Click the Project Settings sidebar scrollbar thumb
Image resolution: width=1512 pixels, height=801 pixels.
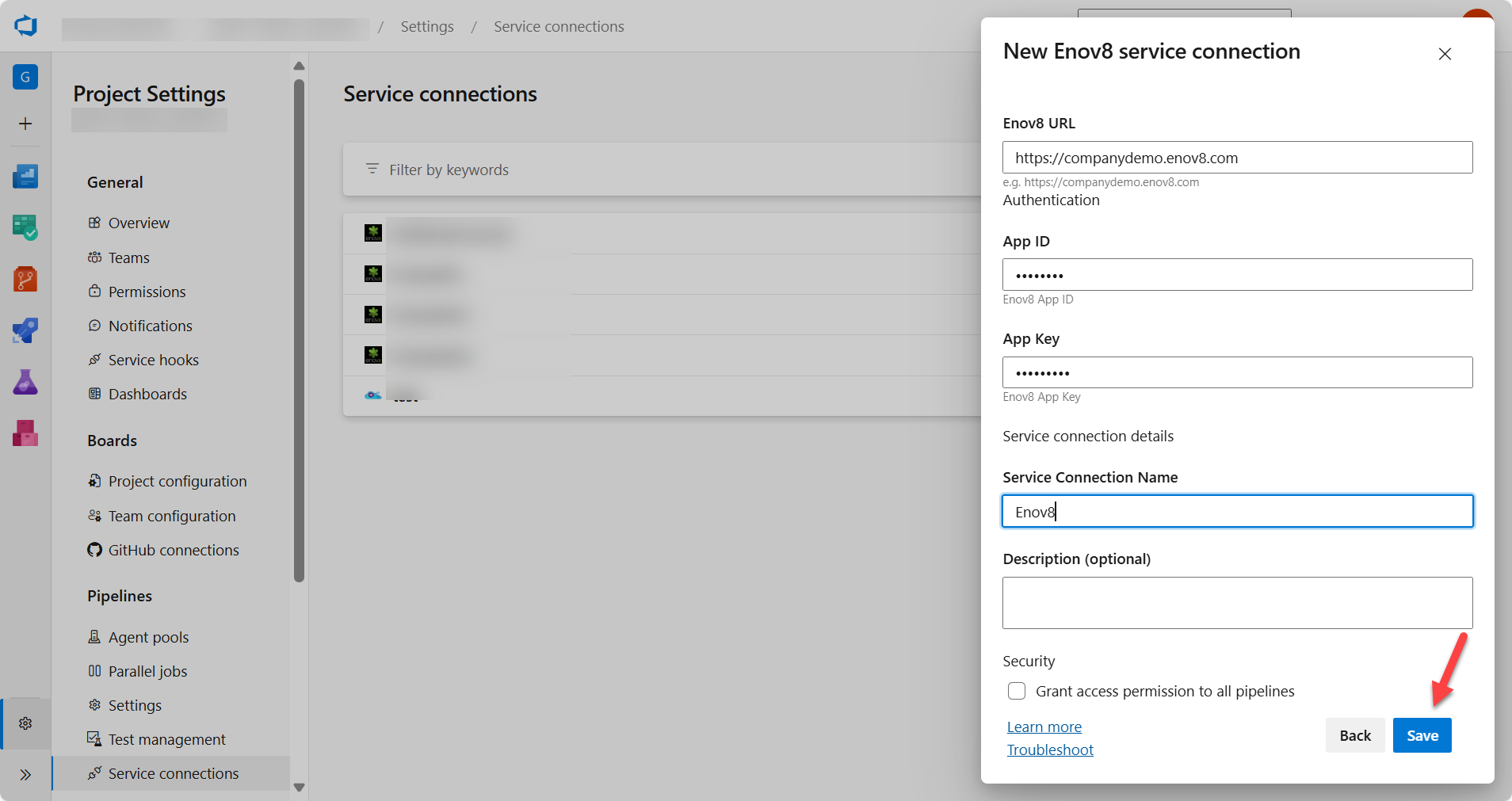pos(299,330)
